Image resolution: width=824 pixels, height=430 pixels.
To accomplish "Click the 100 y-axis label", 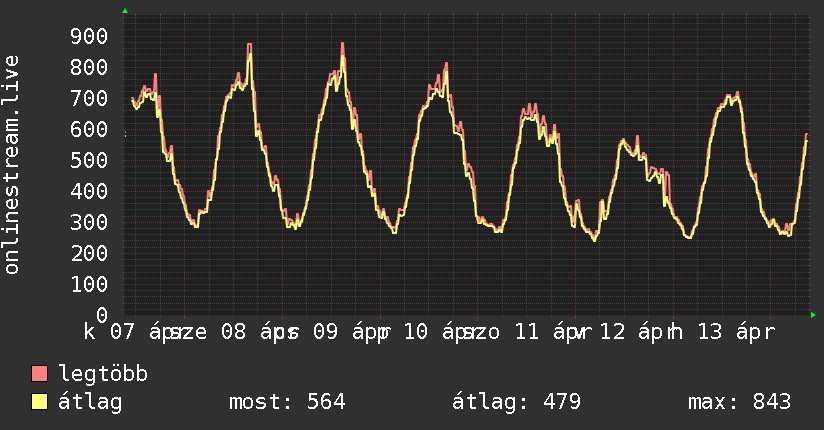I will [89, 284].
